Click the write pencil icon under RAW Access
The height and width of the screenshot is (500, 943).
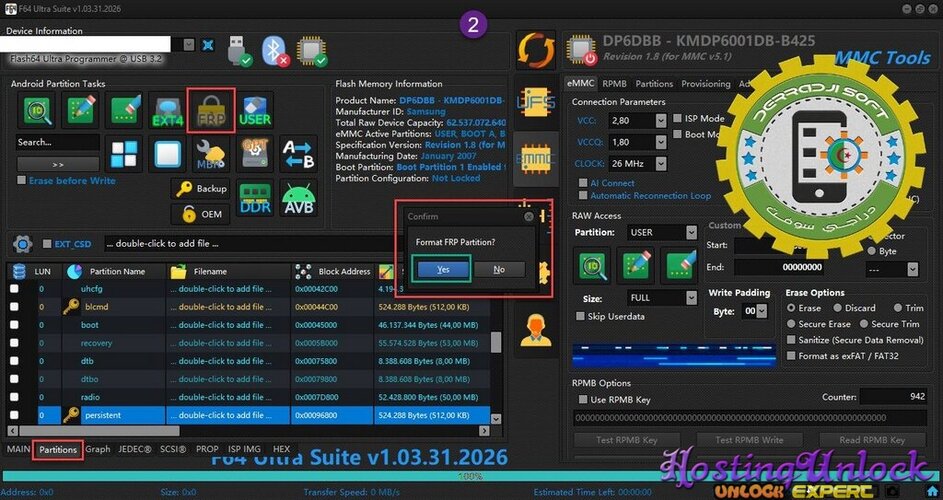tap(636, 265)
